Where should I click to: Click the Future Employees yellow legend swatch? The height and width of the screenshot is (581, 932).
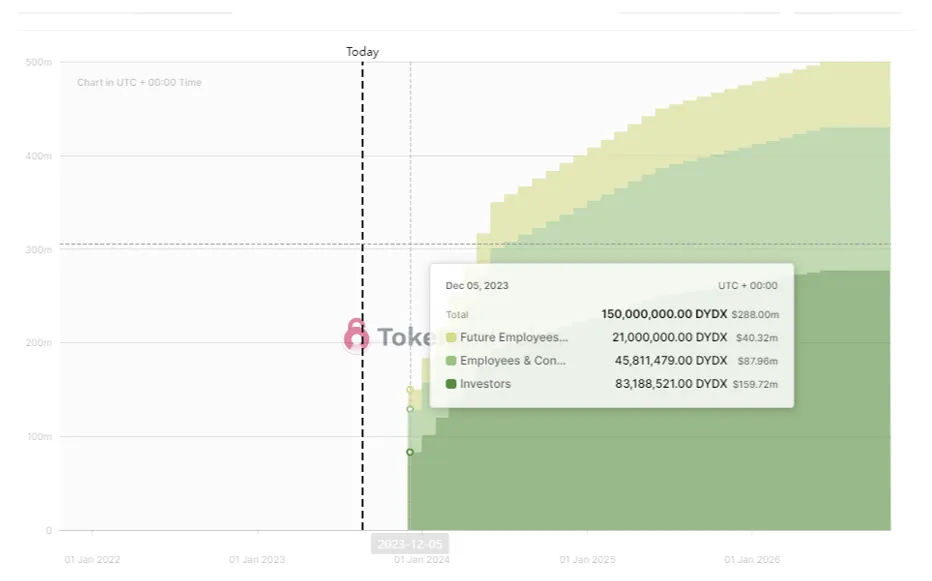pos(451,337)
